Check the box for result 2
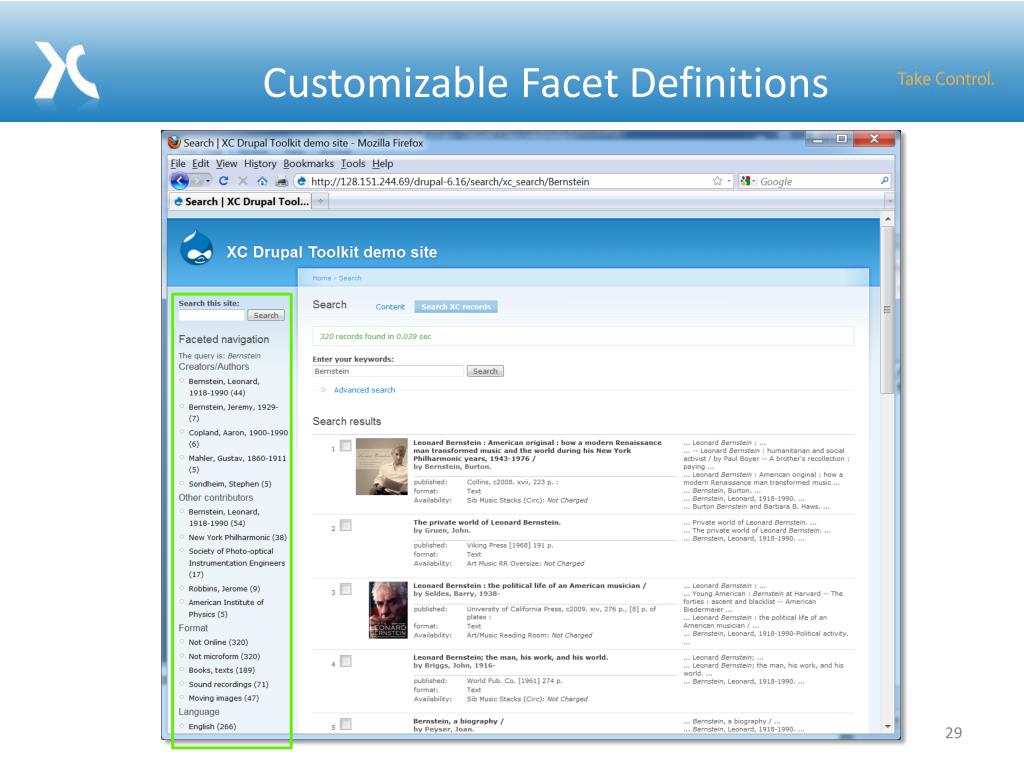 pyautogui.click(x=346, y=525)
